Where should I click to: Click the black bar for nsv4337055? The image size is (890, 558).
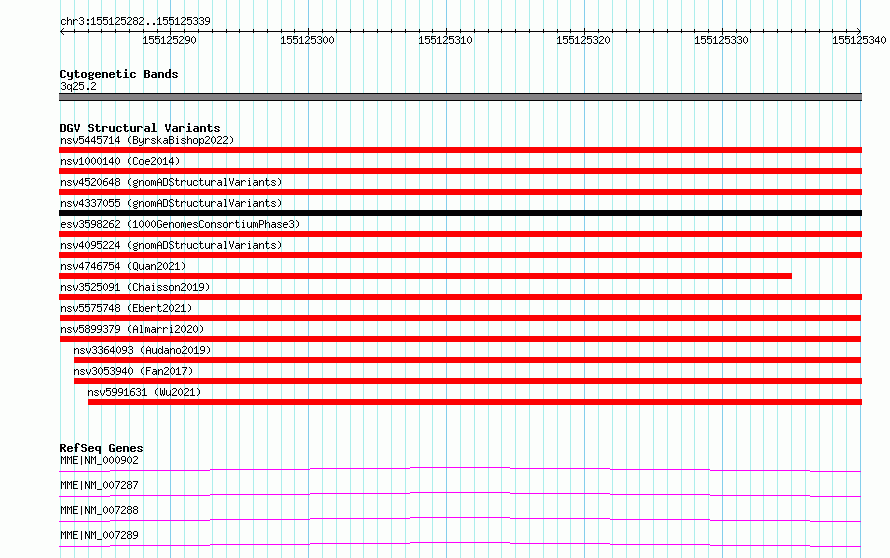[460, 213]
